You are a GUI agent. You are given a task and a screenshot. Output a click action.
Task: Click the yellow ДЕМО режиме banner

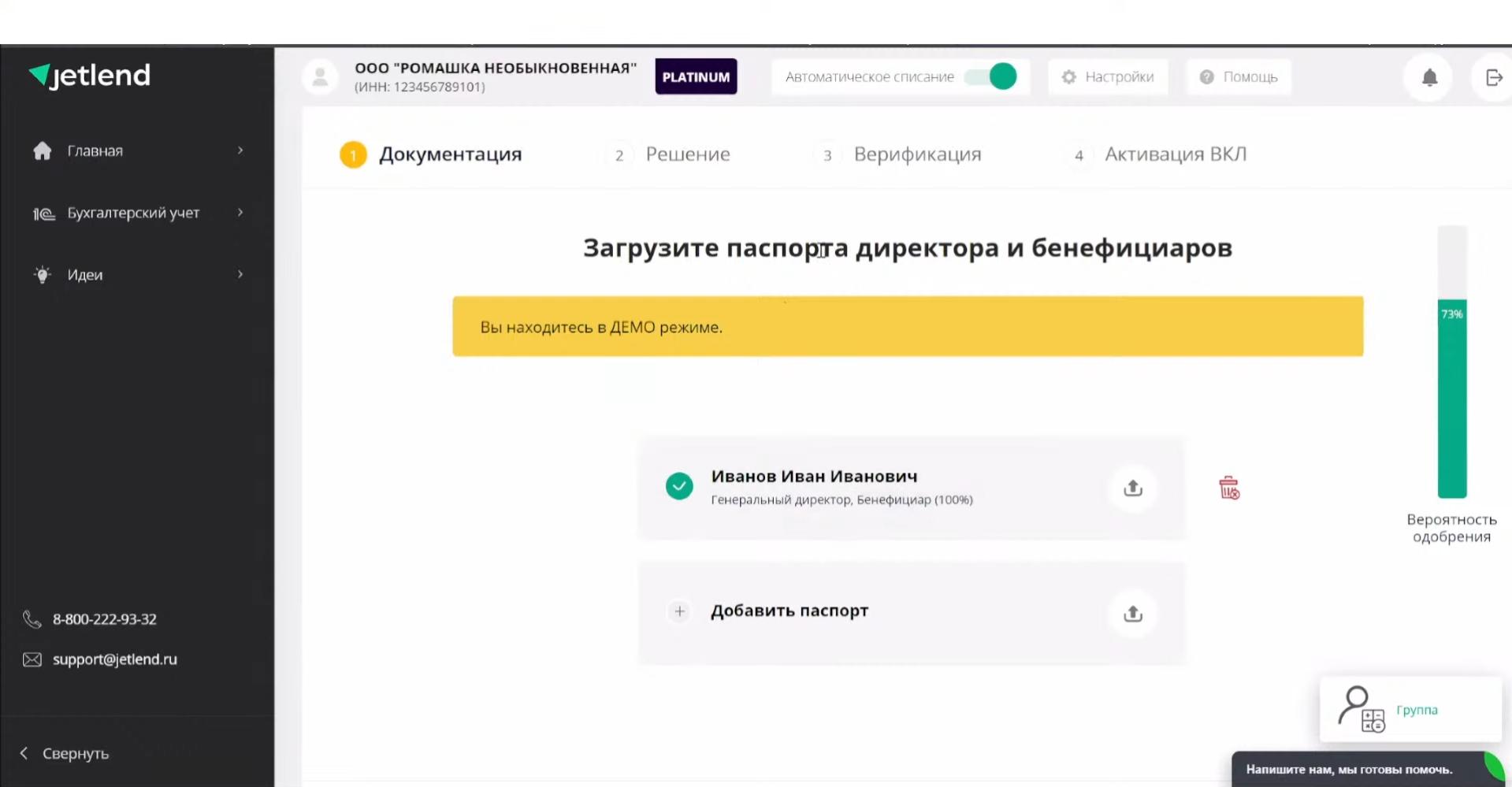pyautogui.click(x=908, y=326)
